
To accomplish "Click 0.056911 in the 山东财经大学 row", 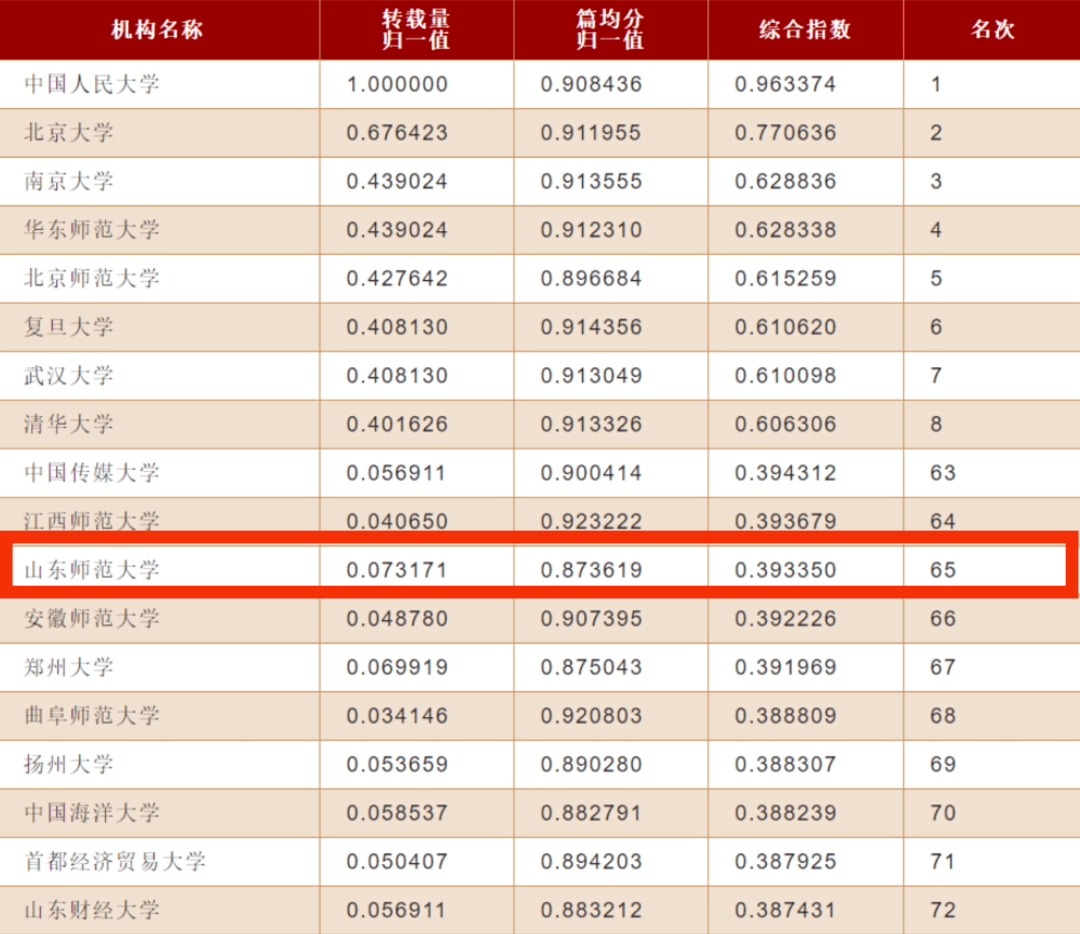I will pos(396,910).
